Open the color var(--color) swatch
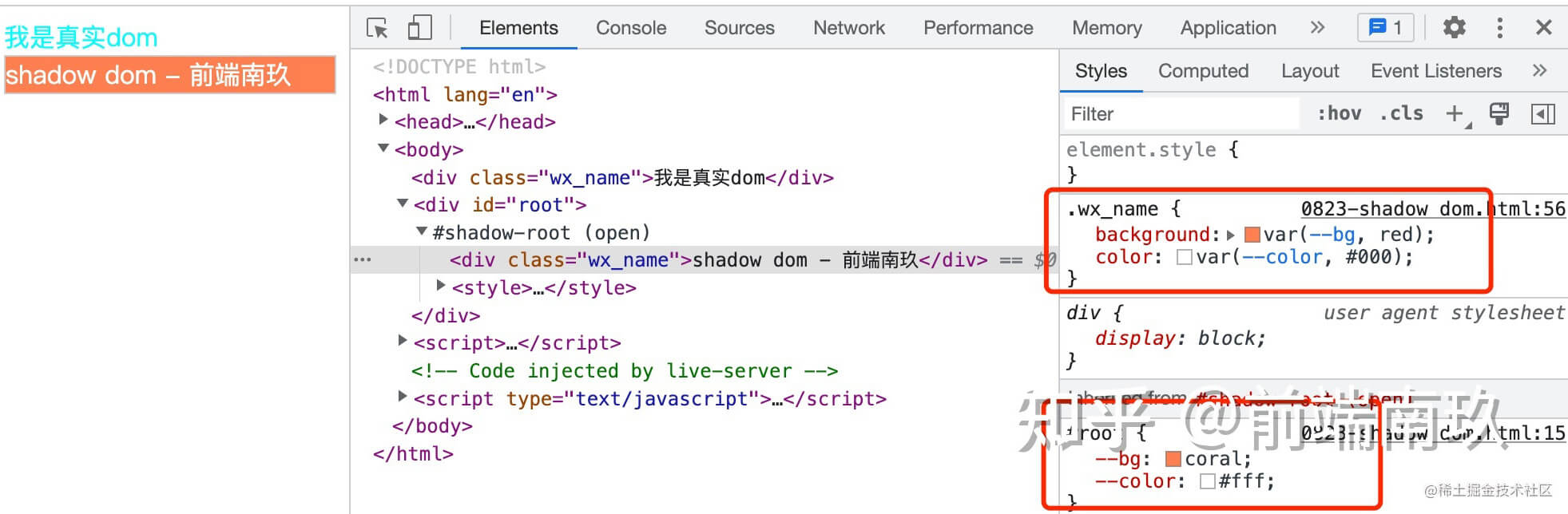The image size is (1568, 514). click(x=1185, y=257)
